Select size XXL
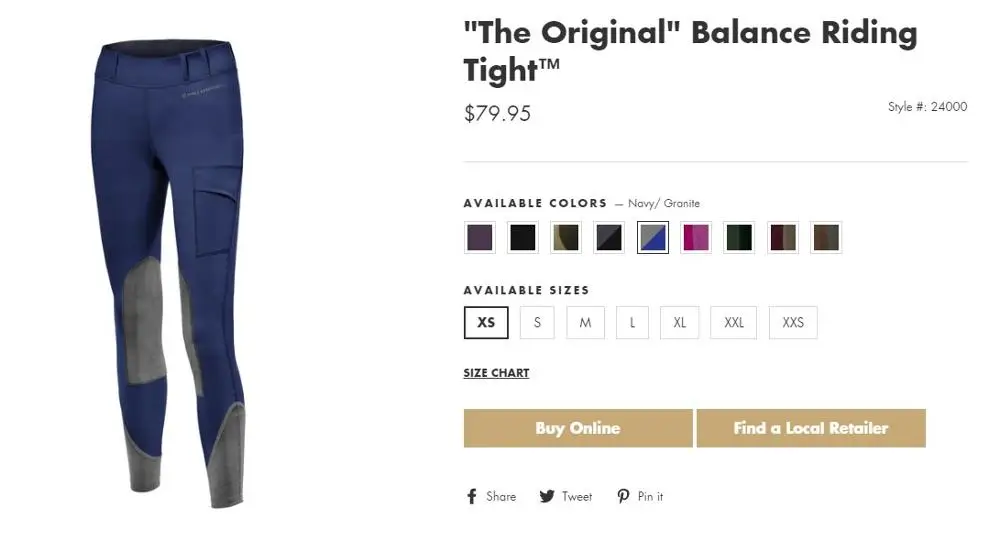This screenshot has width=1000, height=541. tap(734, 323)
